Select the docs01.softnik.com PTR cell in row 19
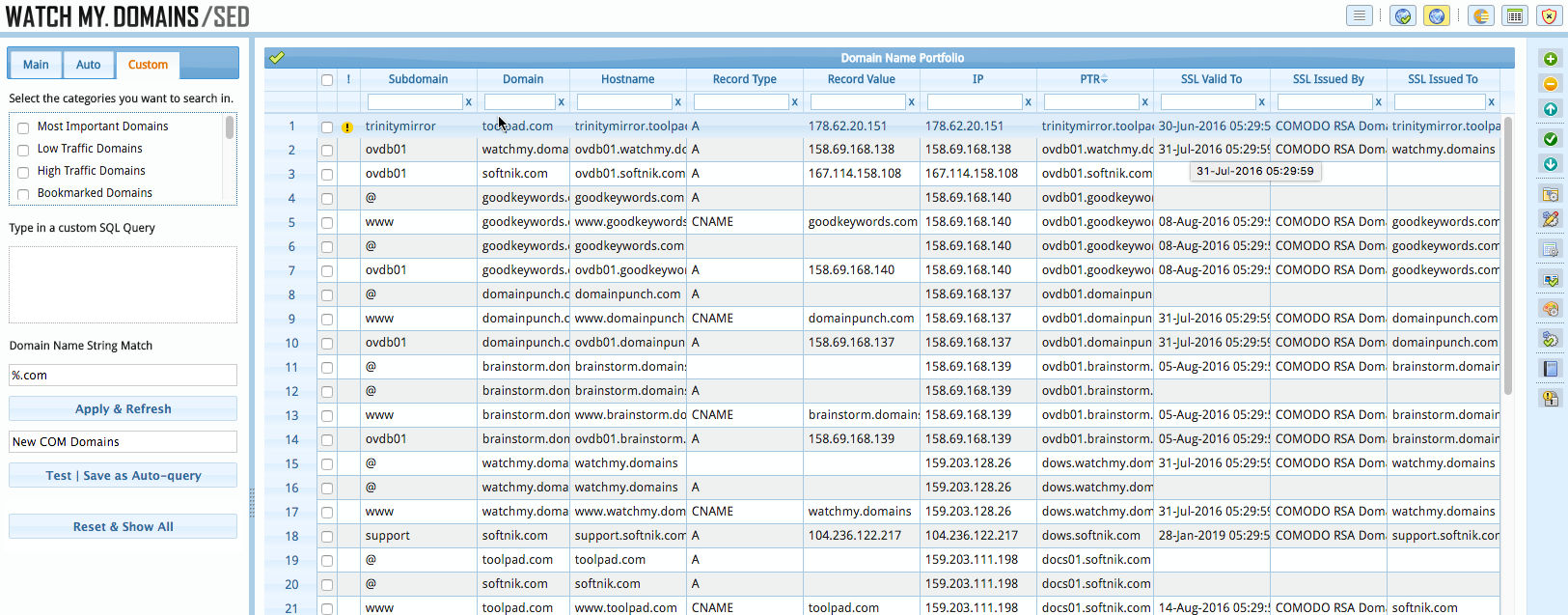The width and height of the screenshot is (1568, 615). pyautogui.click(x=1096, y=560)
